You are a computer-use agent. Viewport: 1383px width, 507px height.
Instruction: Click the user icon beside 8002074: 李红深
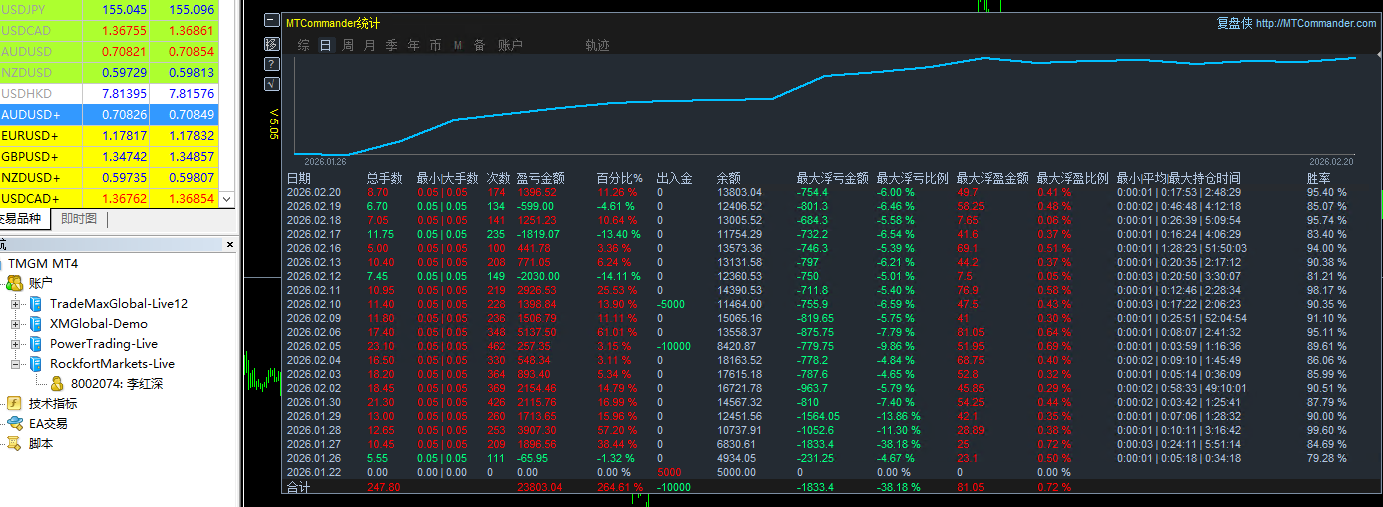tap(58, 384)
